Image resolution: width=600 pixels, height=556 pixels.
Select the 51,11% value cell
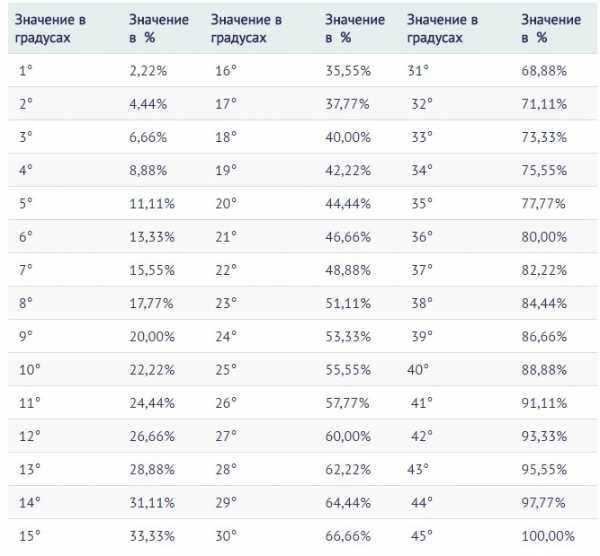pos(348,303)
